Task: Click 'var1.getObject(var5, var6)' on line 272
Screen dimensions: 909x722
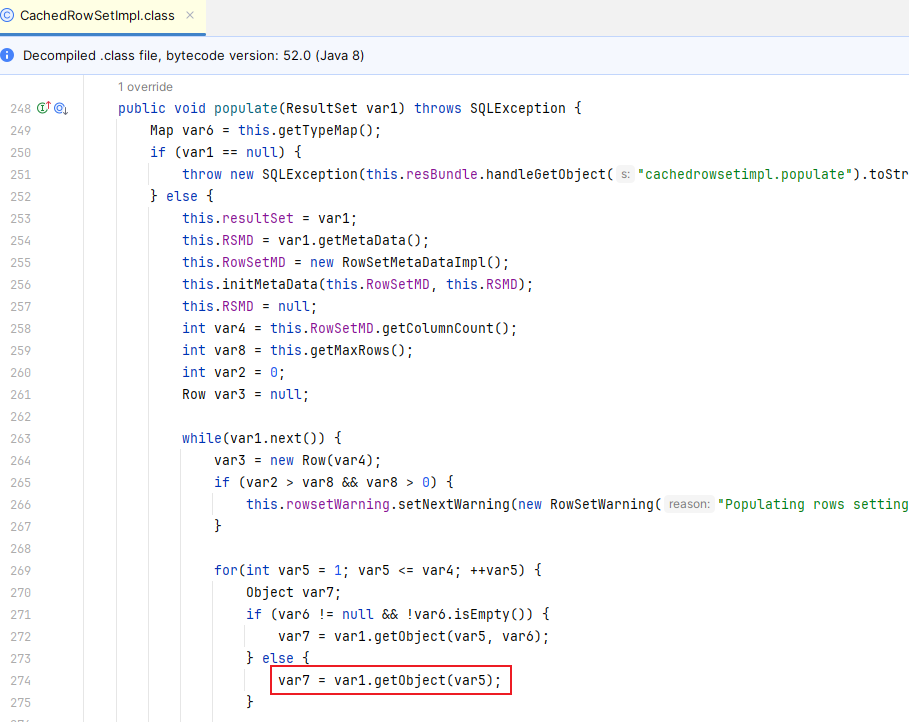Action: pos(438,637)
